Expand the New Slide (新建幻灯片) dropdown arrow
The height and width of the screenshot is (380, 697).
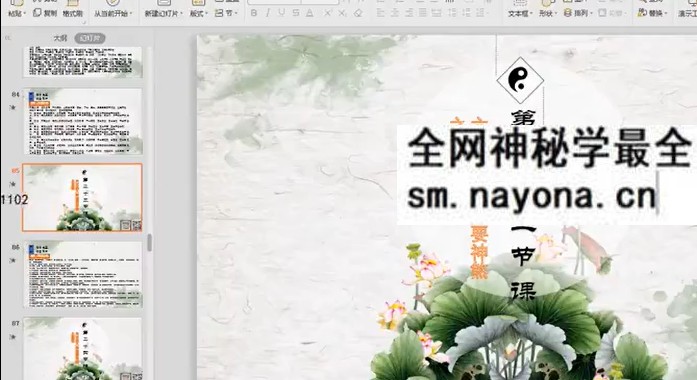click(181, 14)
